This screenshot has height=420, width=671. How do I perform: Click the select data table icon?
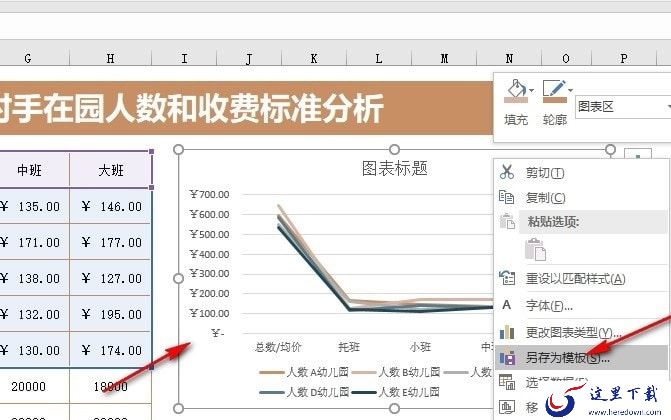(507, 382)
